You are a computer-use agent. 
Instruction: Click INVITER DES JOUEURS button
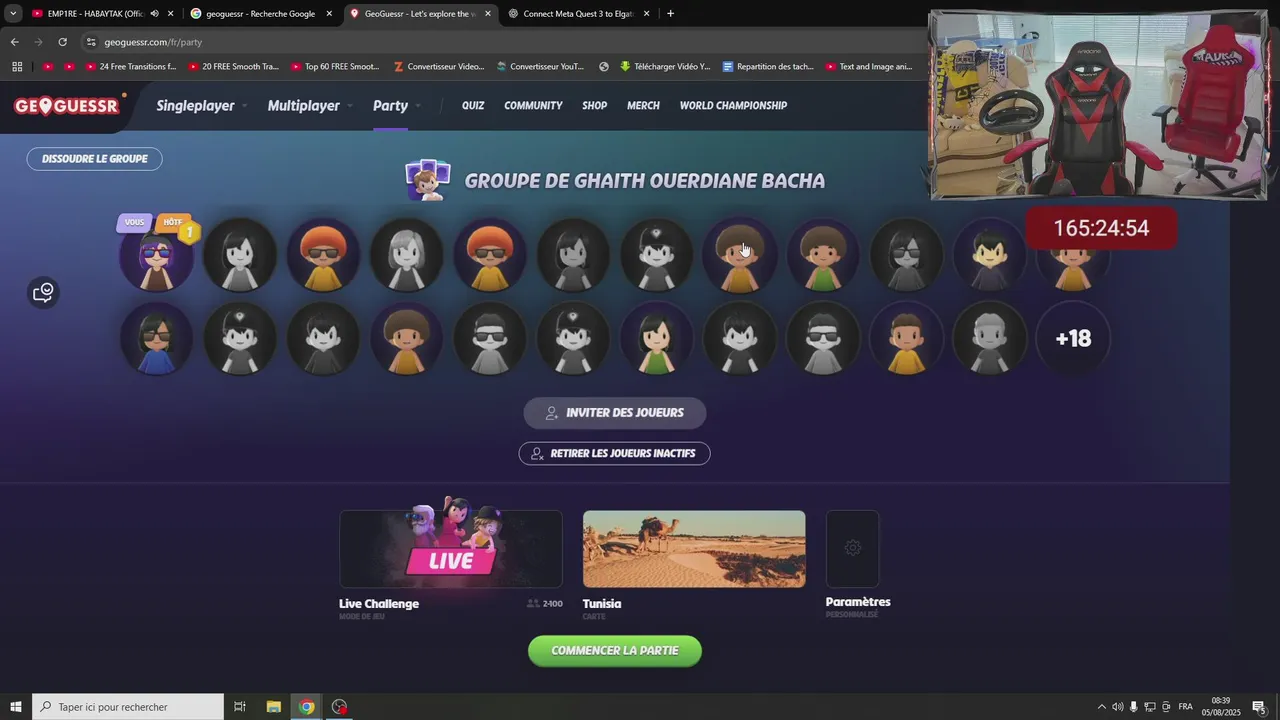coord(615,413)
